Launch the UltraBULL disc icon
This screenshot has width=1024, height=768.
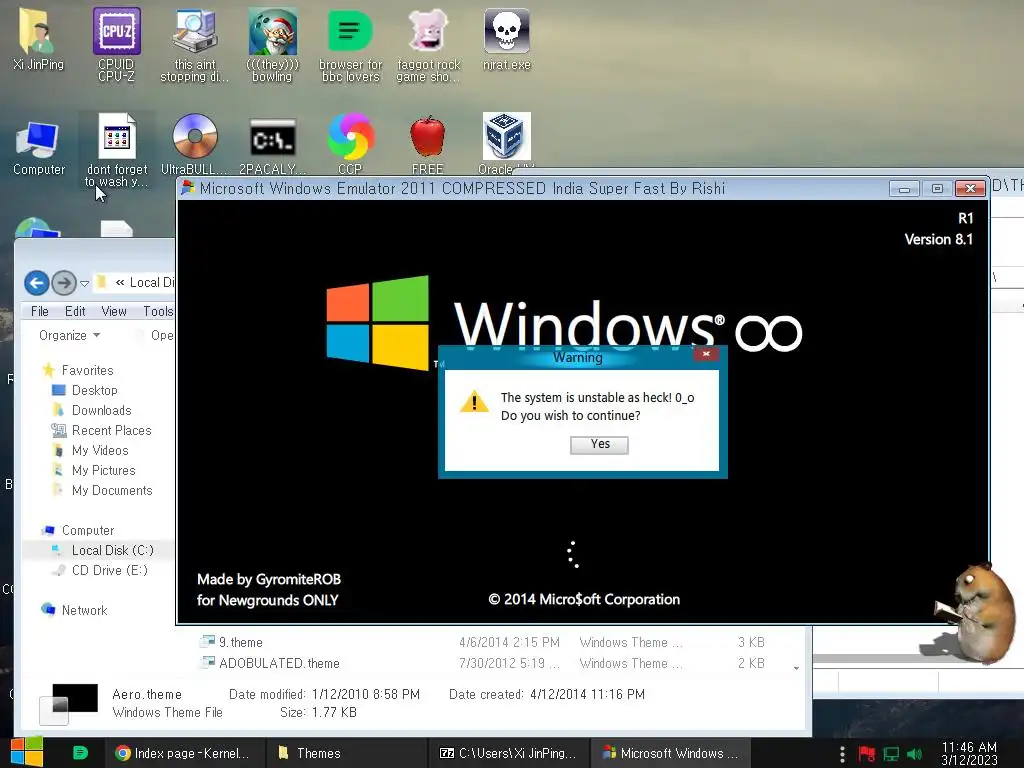pyautogui.click(x=195, y=144)
